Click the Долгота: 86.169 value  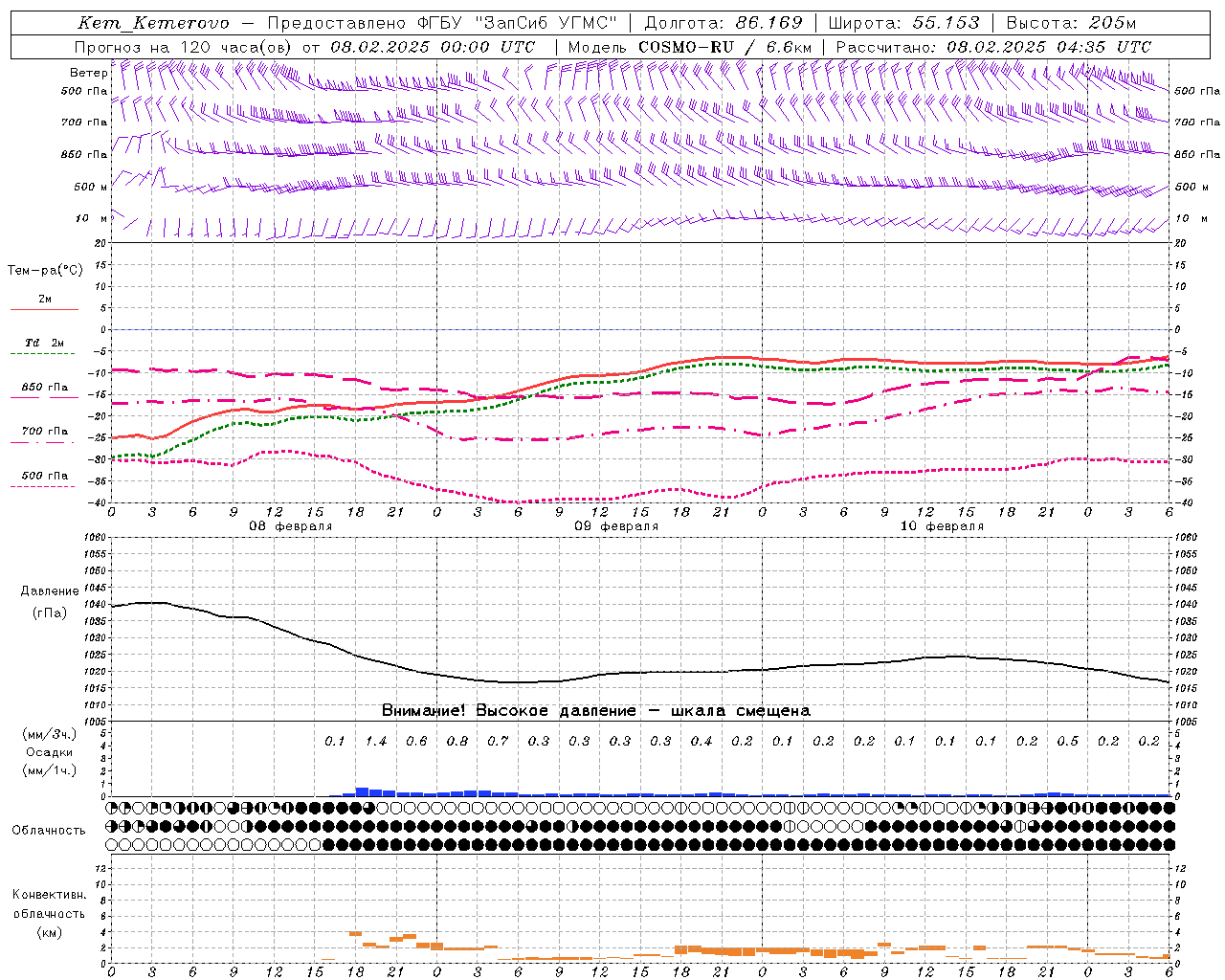(724, 23)
